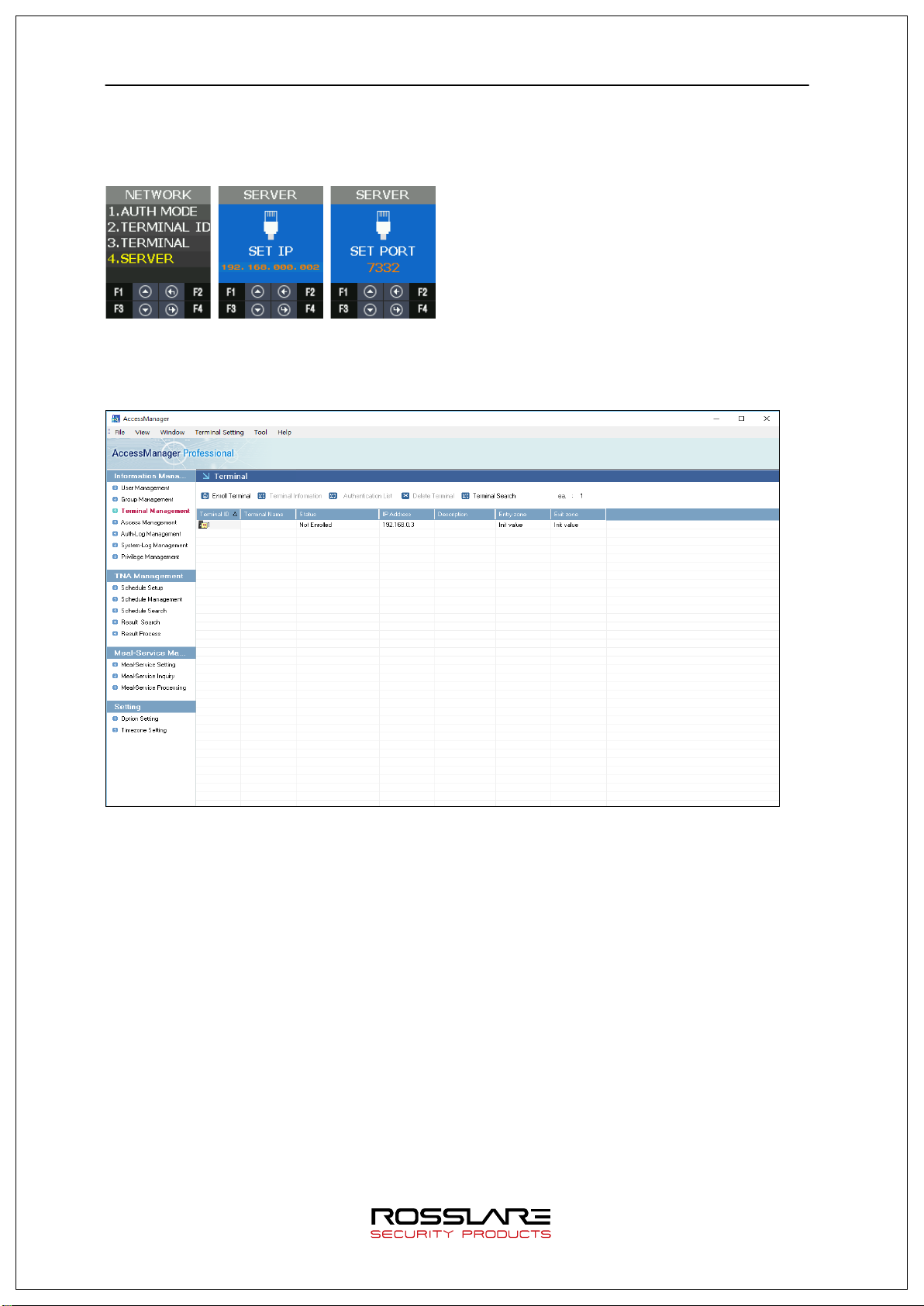924x1306 pixels.
Task: Tap the left arrow on SET PORT screen
Action: (x=396, y=292)
